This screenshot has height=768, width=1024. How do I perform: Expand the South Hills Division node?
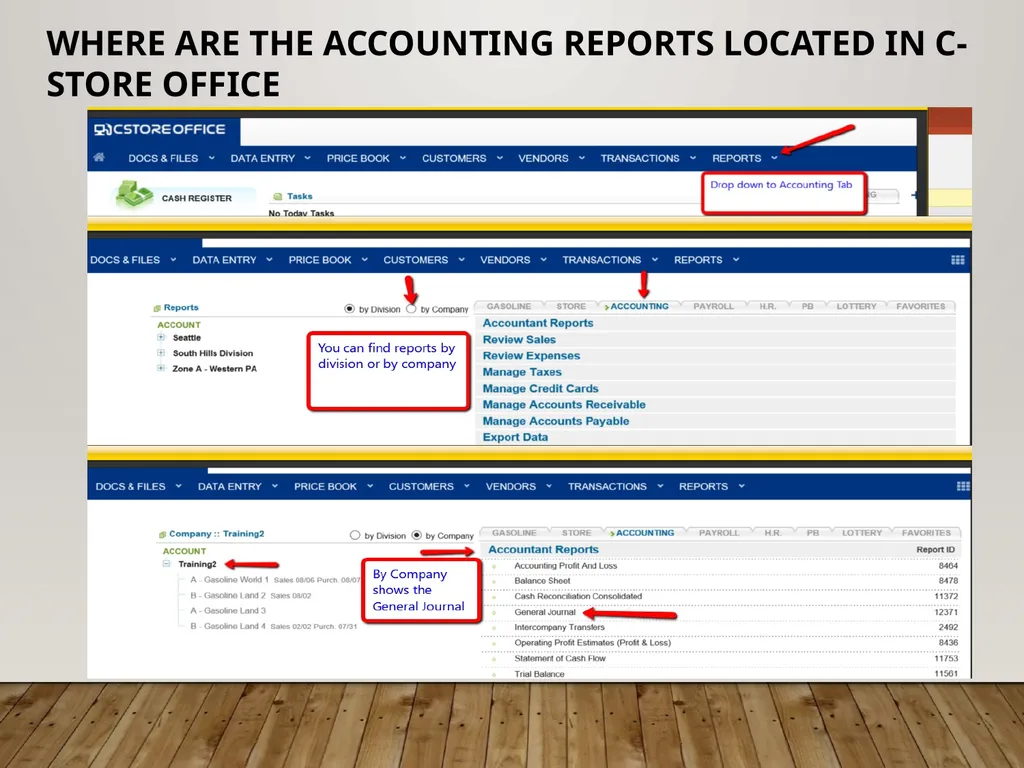click(161, 353)
